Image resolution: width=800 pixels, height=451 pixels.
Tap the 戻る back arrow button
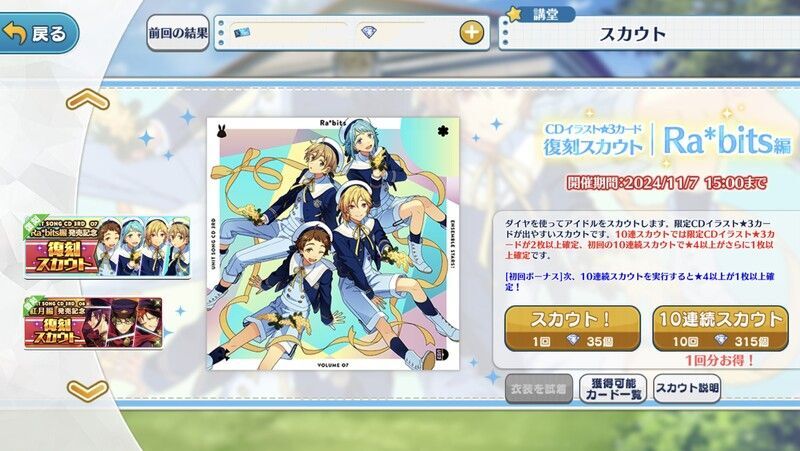point(37,34)
